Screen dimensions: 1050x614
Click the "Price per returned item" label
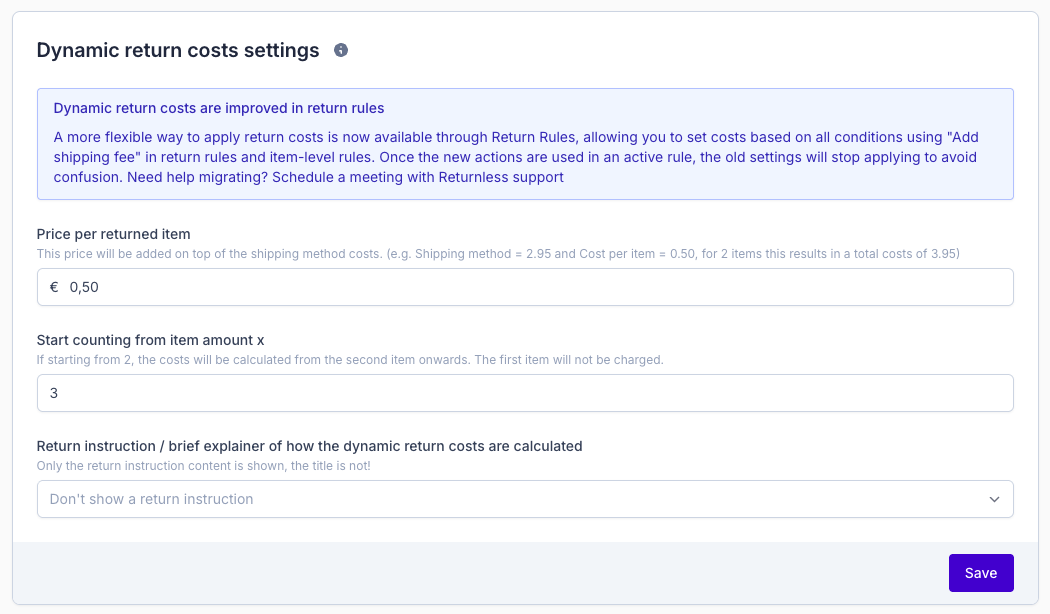pos(113,234)
